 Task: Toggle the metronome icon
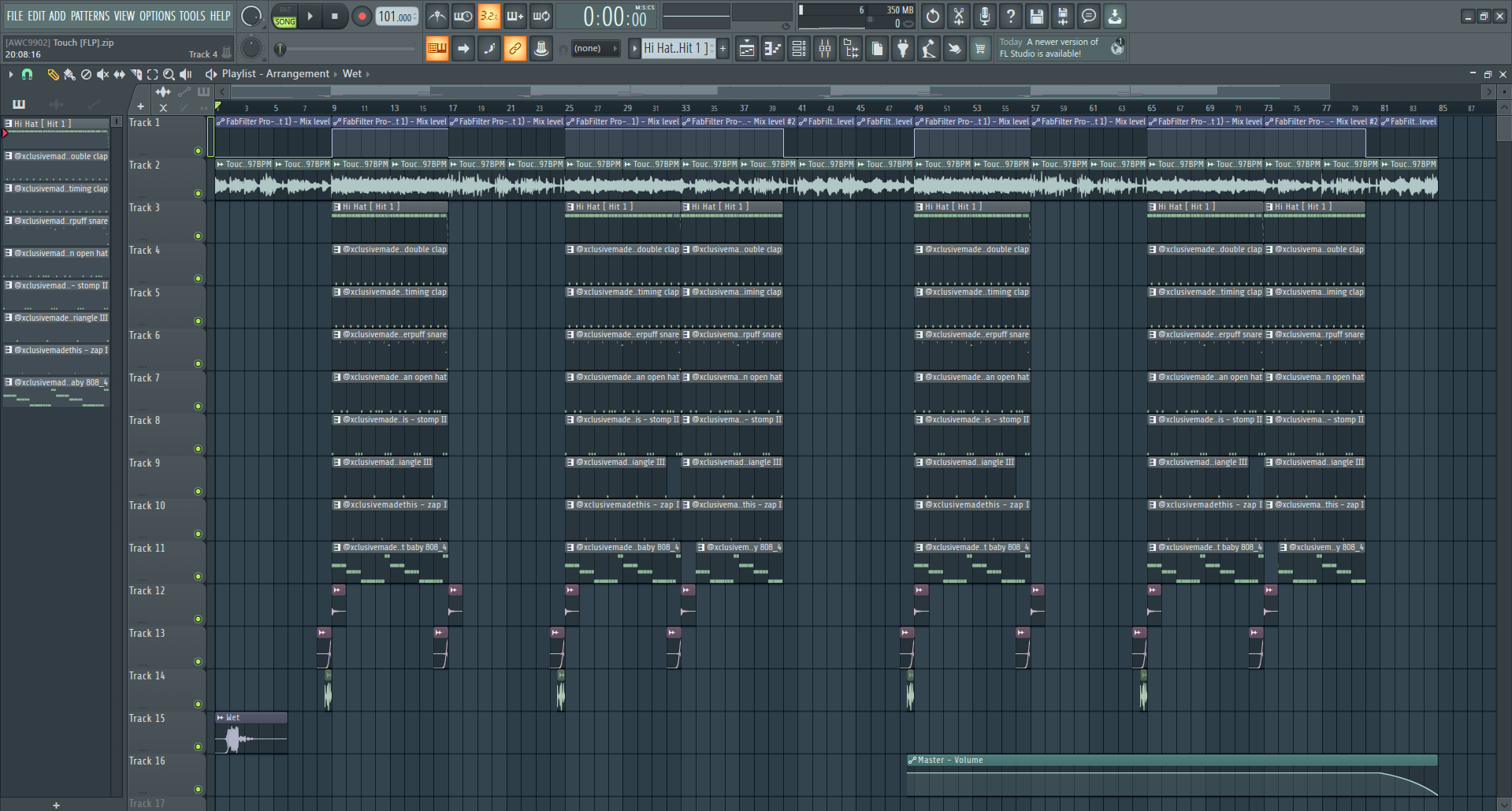pyautogui.click(x=437, y=16)
